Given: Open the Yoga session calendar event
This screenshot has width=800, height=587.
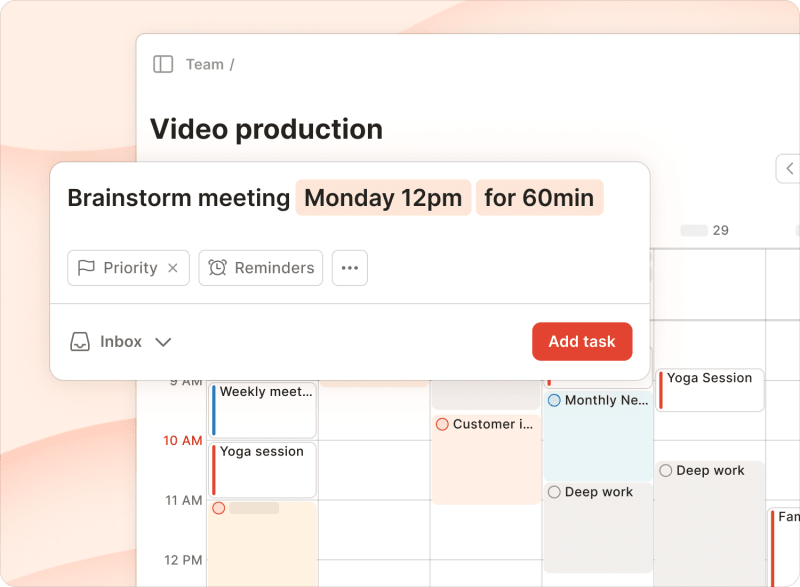Looking at the screenshot, I should [262, 470].
